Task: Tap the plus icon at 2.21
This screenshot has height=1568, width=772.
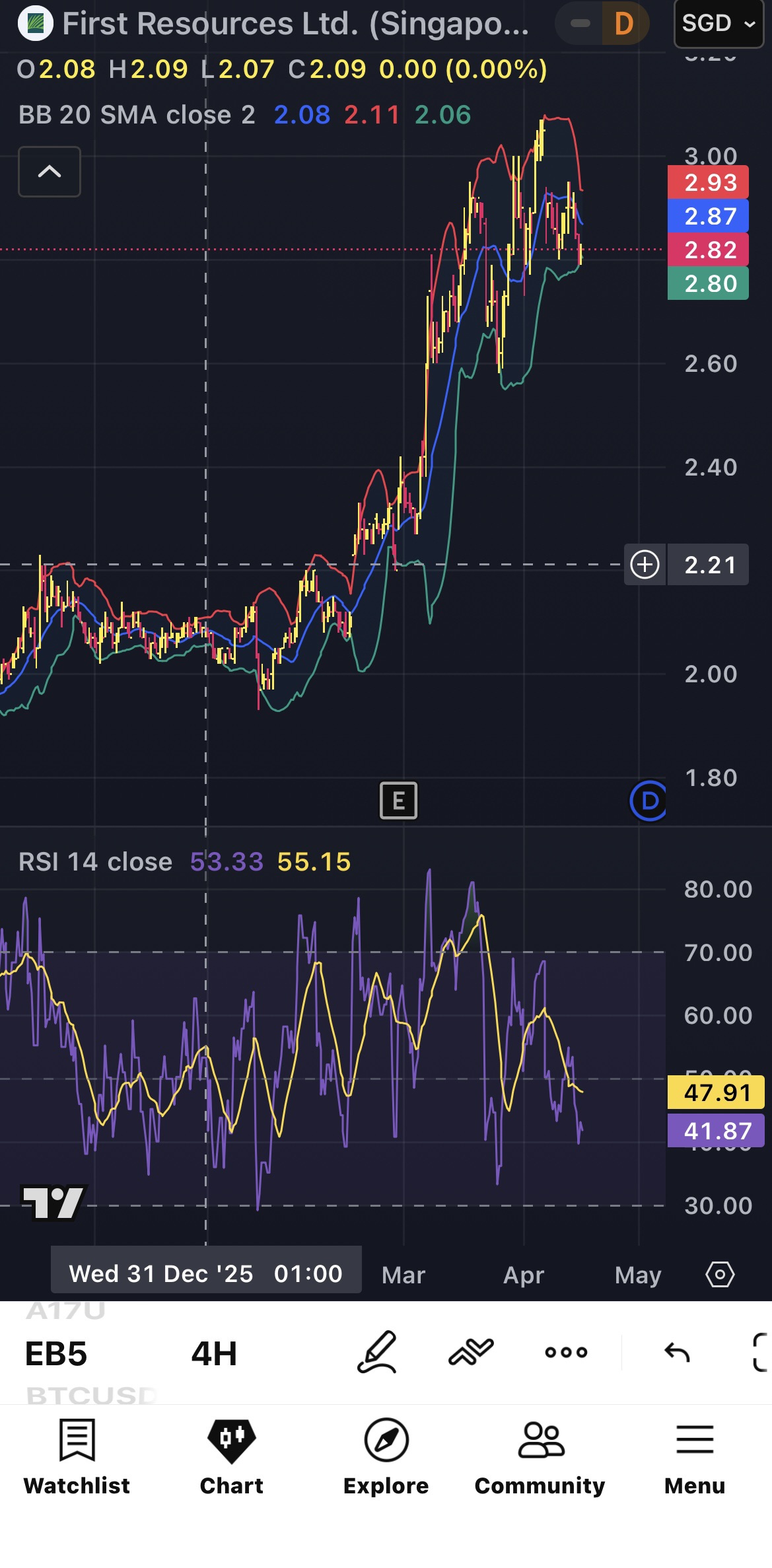Action: click(645, 565)
